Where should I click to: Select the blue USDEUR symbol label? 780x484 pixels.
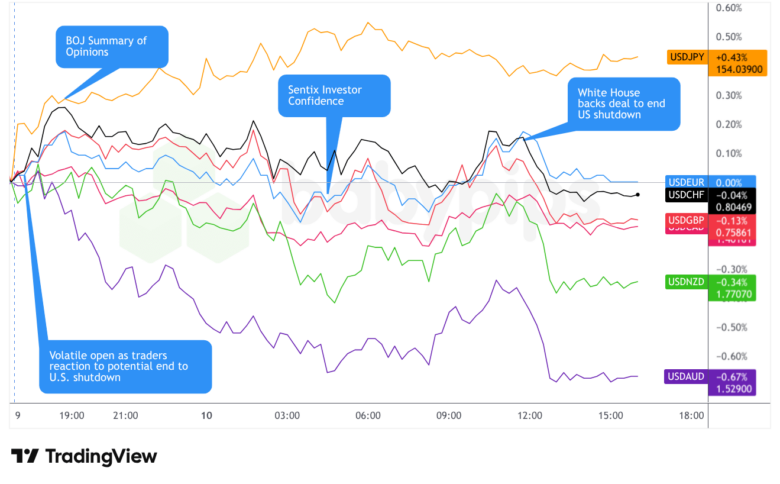coord(686,182)
